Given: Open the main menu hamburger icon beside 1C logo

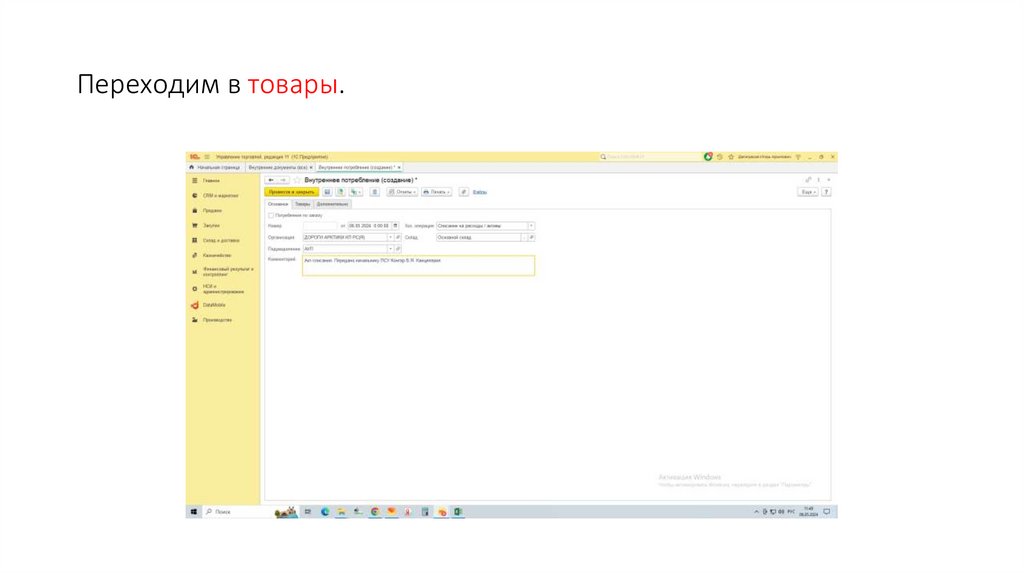Looking at the screenshot, I should (x=207, y=157).
